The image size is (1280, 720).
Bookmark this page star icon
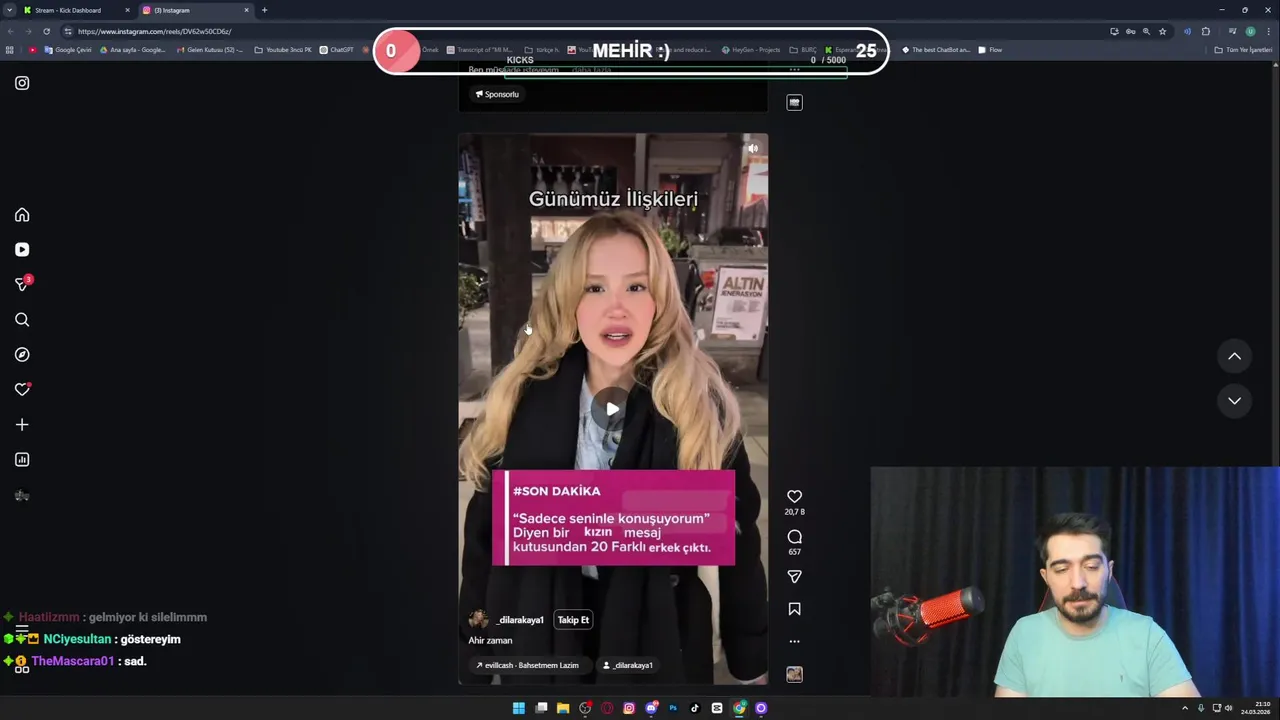coord(1162,31)
